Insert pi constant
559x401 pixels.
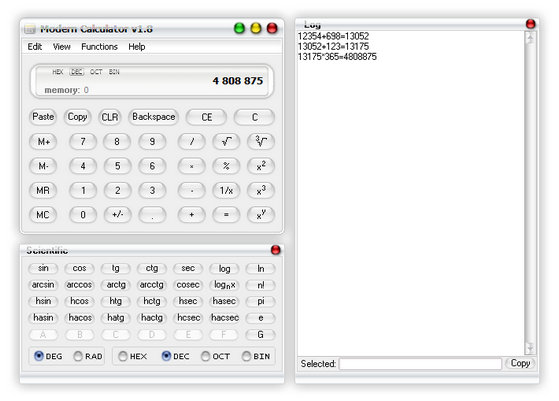click(261, 301)
